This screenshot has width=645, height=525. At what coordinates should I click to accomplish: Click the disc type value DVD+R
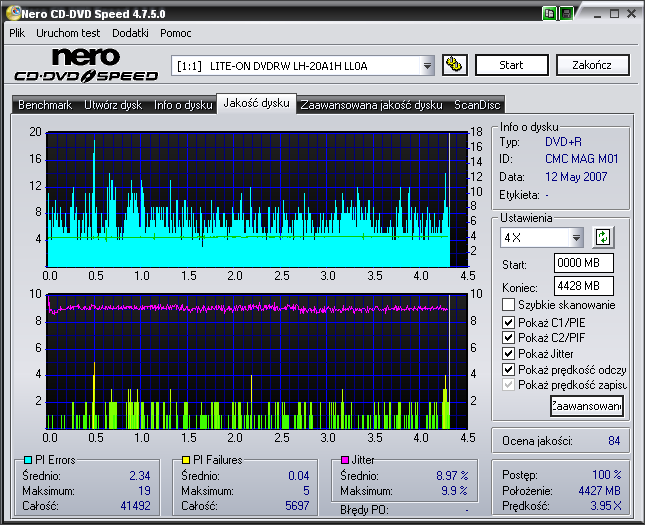point(563,142)
